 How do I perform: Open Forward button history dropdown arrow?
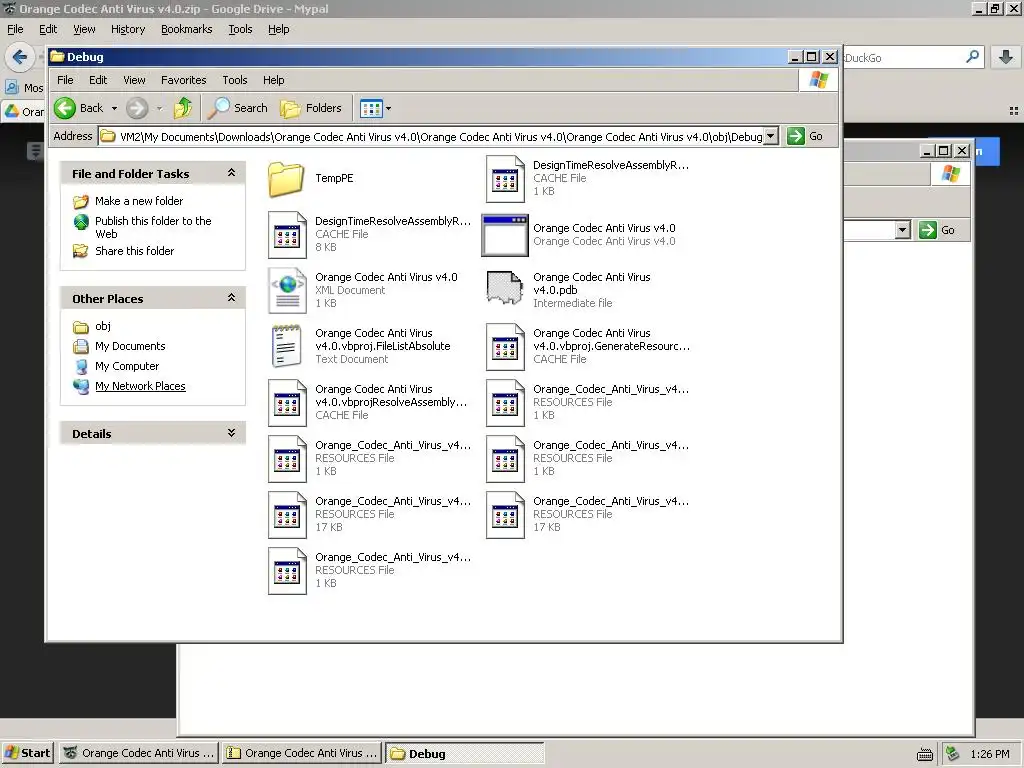[159, 108]
